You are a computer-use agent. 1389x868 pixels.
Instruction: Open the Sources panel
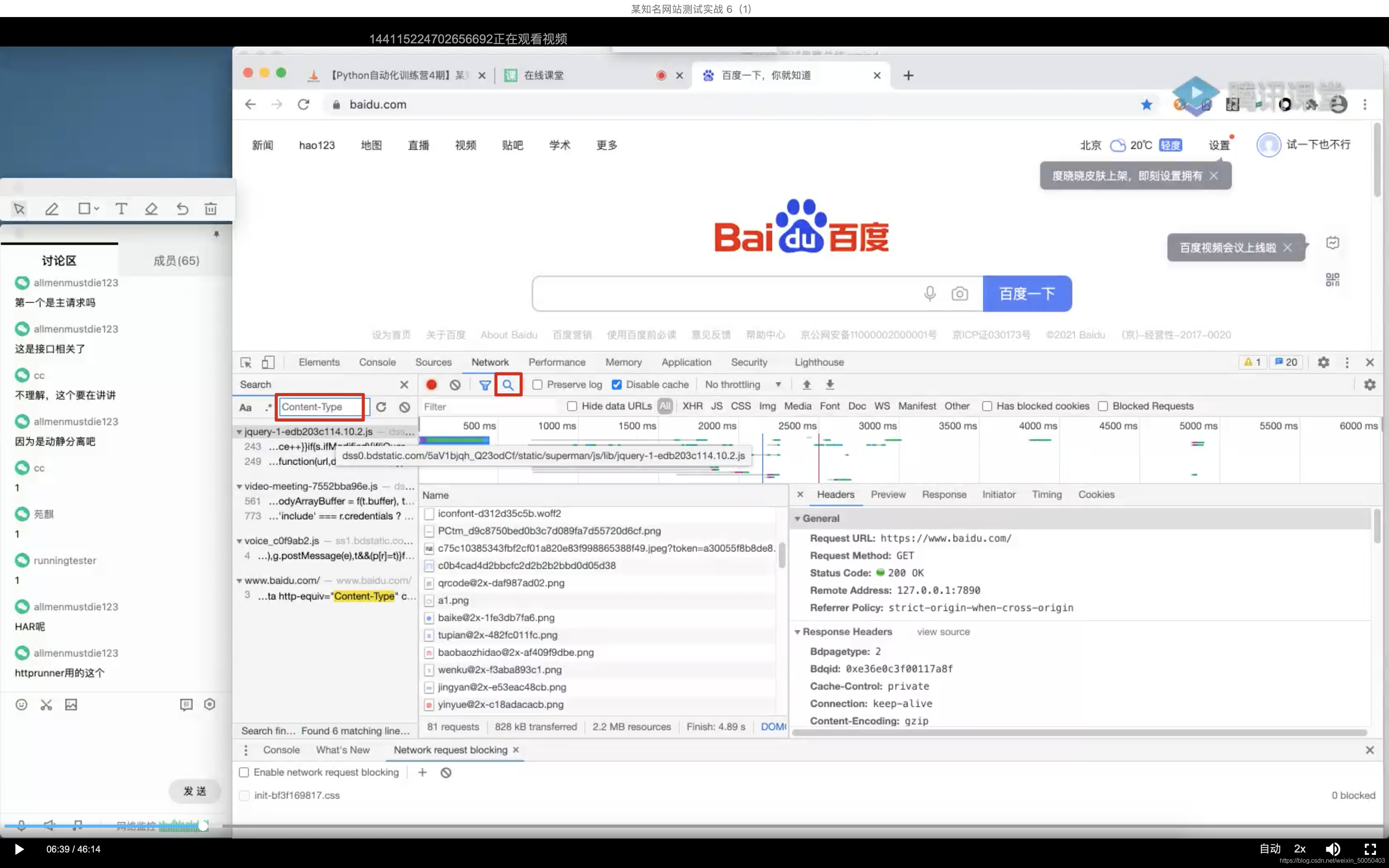[x=433, y=362]
